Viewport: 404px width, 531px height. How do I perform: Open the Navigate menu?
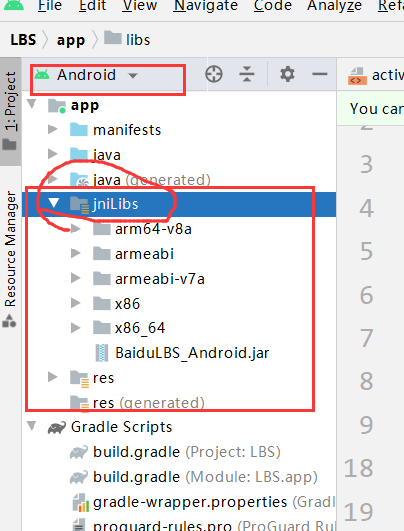point(206,6)
